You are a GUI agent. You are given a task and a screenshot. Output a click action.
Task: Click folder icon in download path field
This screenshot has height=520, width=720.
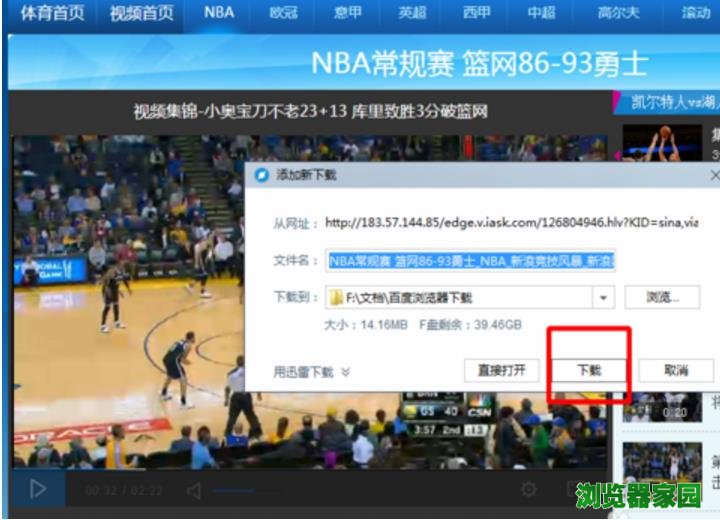[x=337, y=297]
